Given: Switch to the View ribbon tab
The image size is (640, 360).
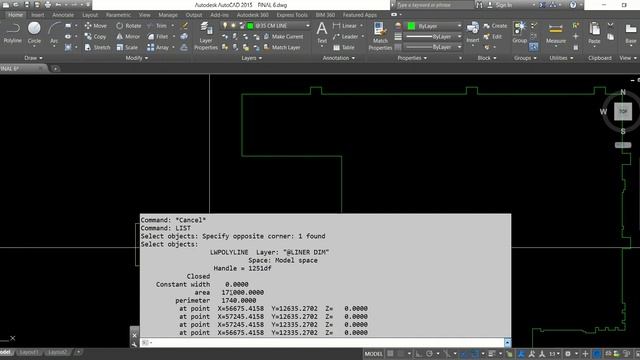Looking at the screenshot, I should (x=144, y=15).
